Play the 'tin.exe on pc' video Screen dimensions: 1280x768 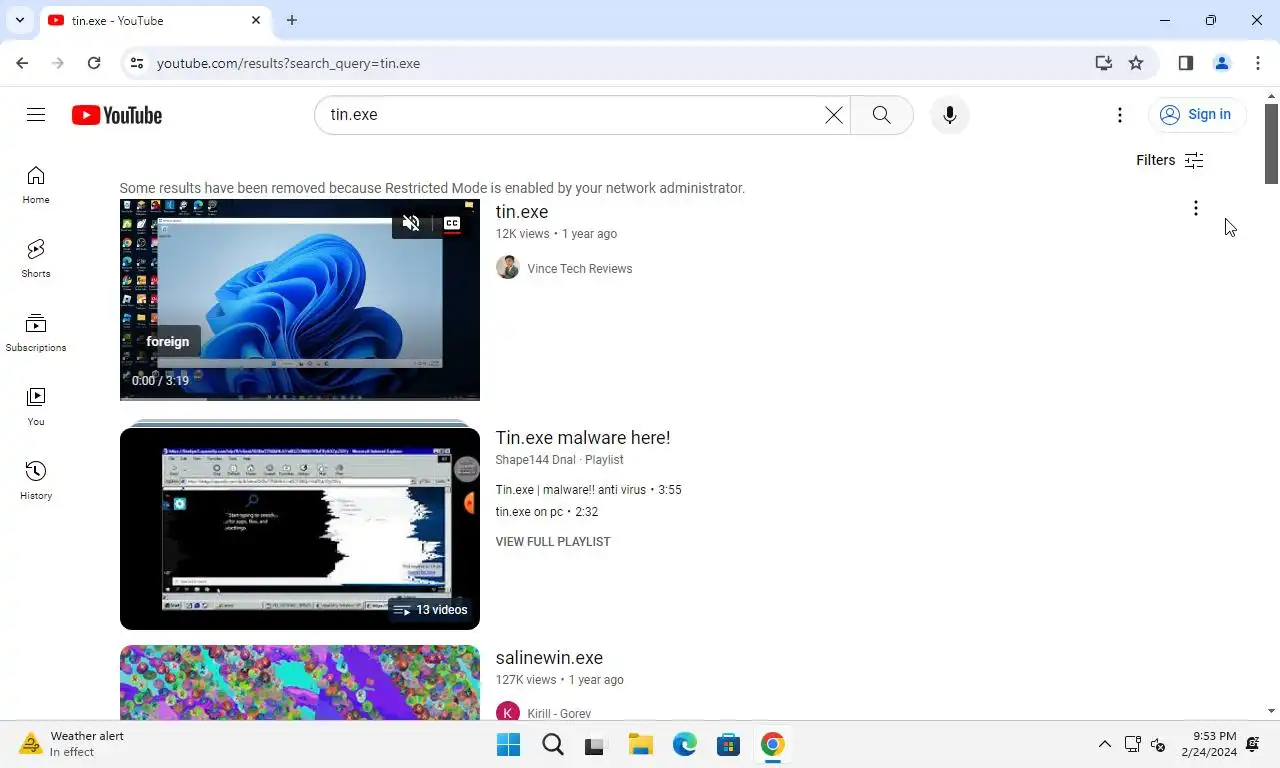pyautogui.click(x=546, y=512)
